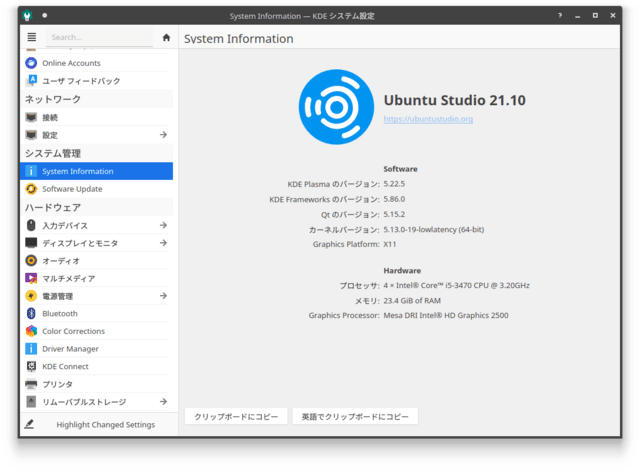Open the Online Accounts icon

point(31,63)
